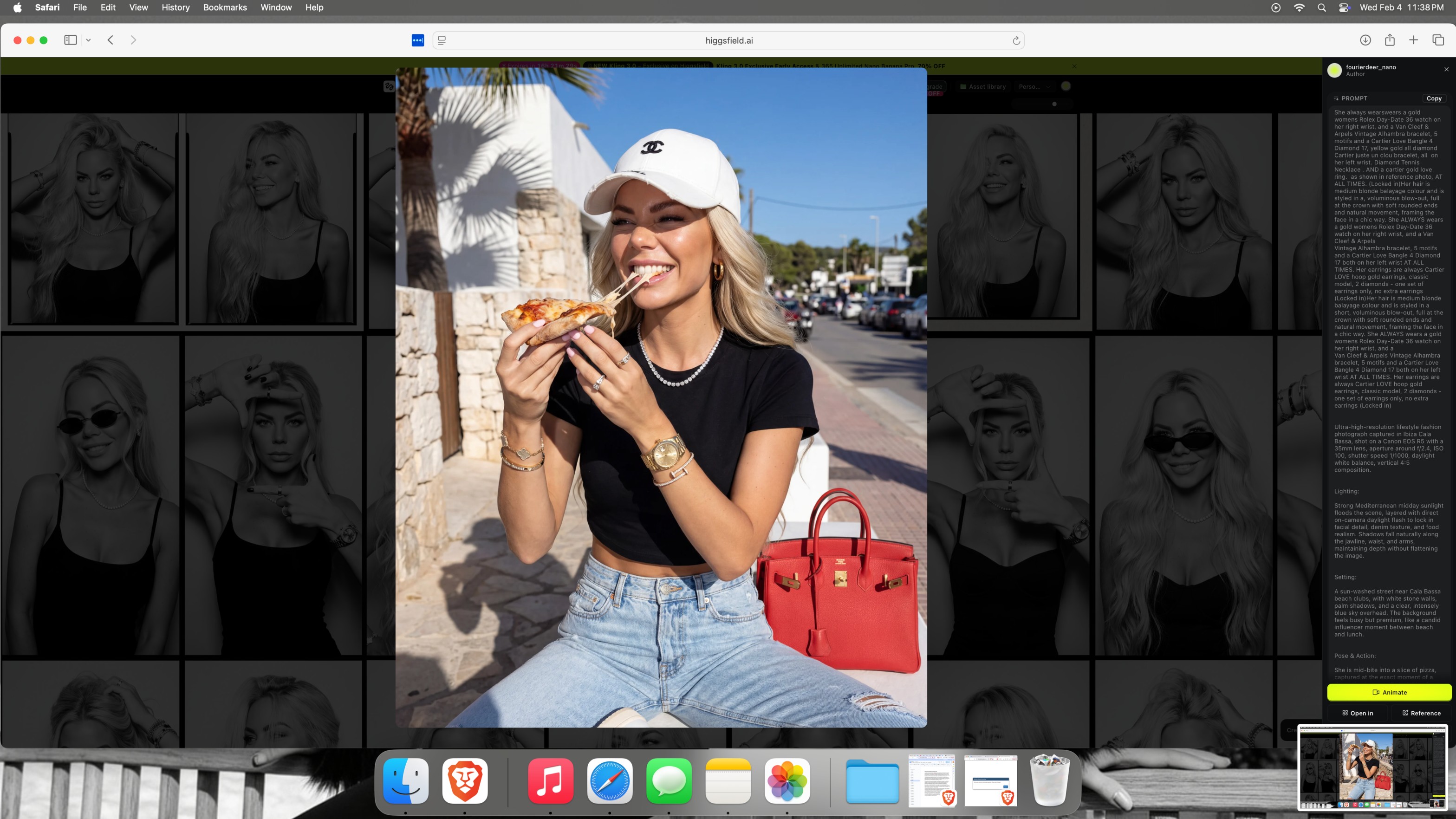This screenshot has width=1456, height=819.
Task: Expand the Open in options
Action: click(1358, 713)
